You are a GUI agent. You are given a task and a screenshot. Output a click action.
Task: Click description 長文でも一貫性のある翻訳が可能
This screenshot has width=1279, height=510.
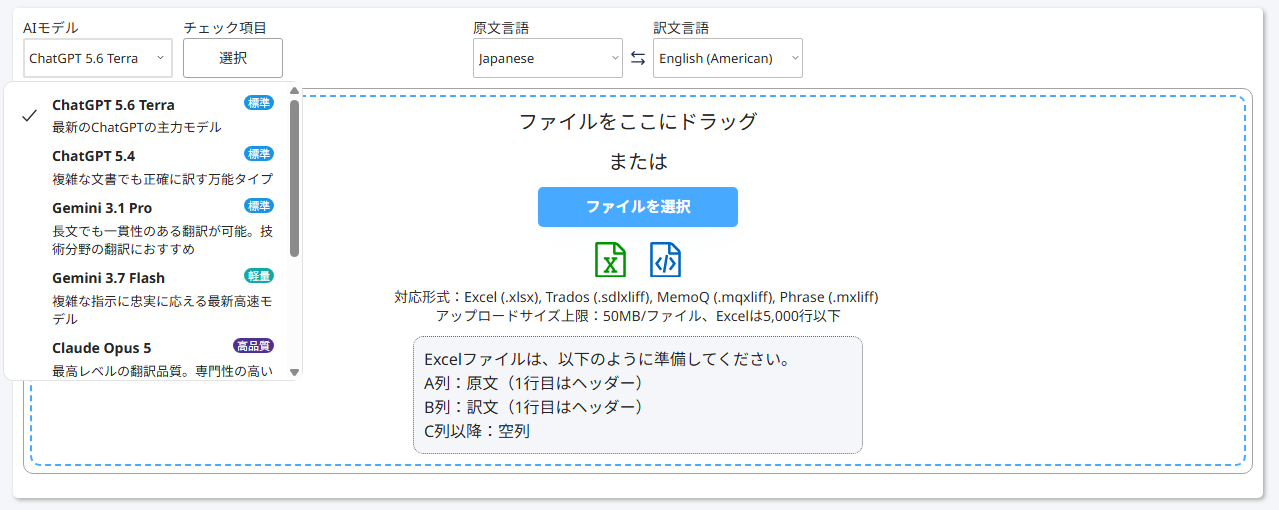[162, 240]
